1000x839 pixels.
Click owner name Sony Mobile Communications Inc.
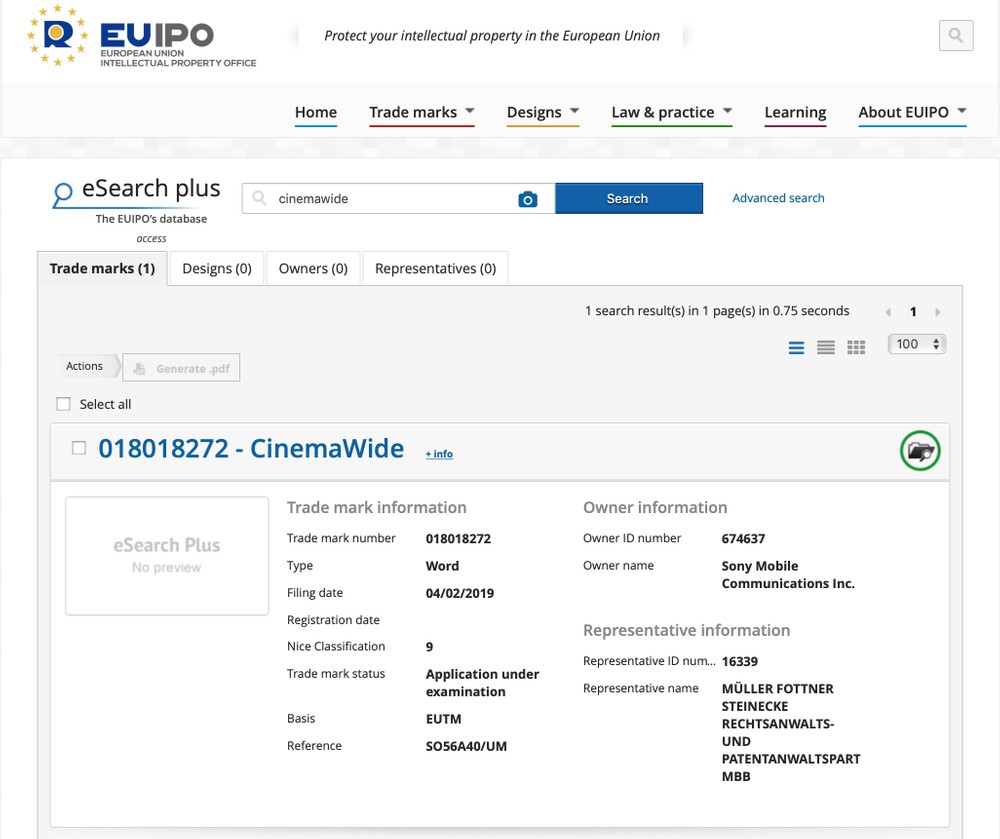(x=788, y=574)
